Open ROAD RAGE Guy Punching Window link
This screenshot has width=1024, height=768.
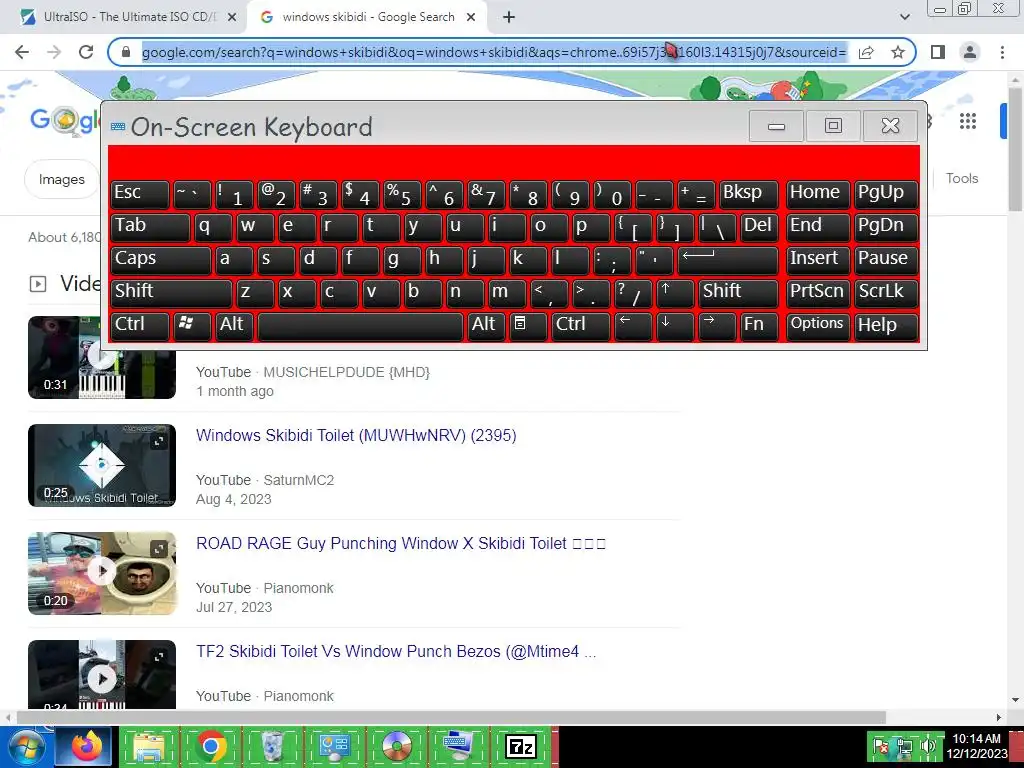[x=401, y=543]
